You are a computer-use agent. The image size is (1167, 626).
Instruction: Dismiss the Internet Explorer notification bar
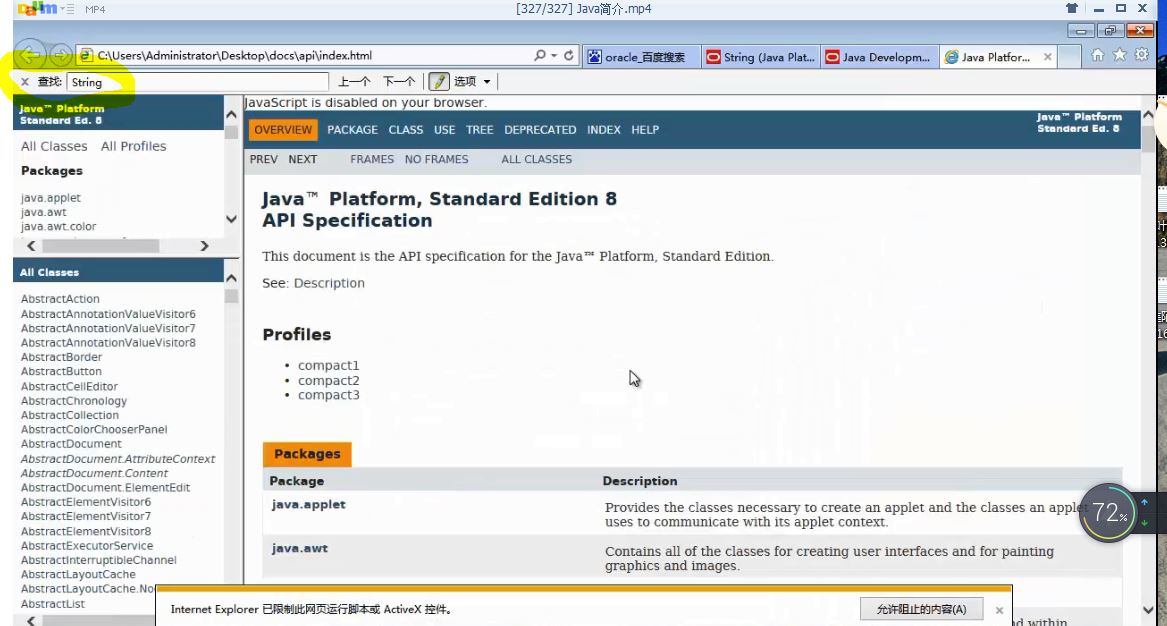pyautogui.click(x=1000, y=610)
